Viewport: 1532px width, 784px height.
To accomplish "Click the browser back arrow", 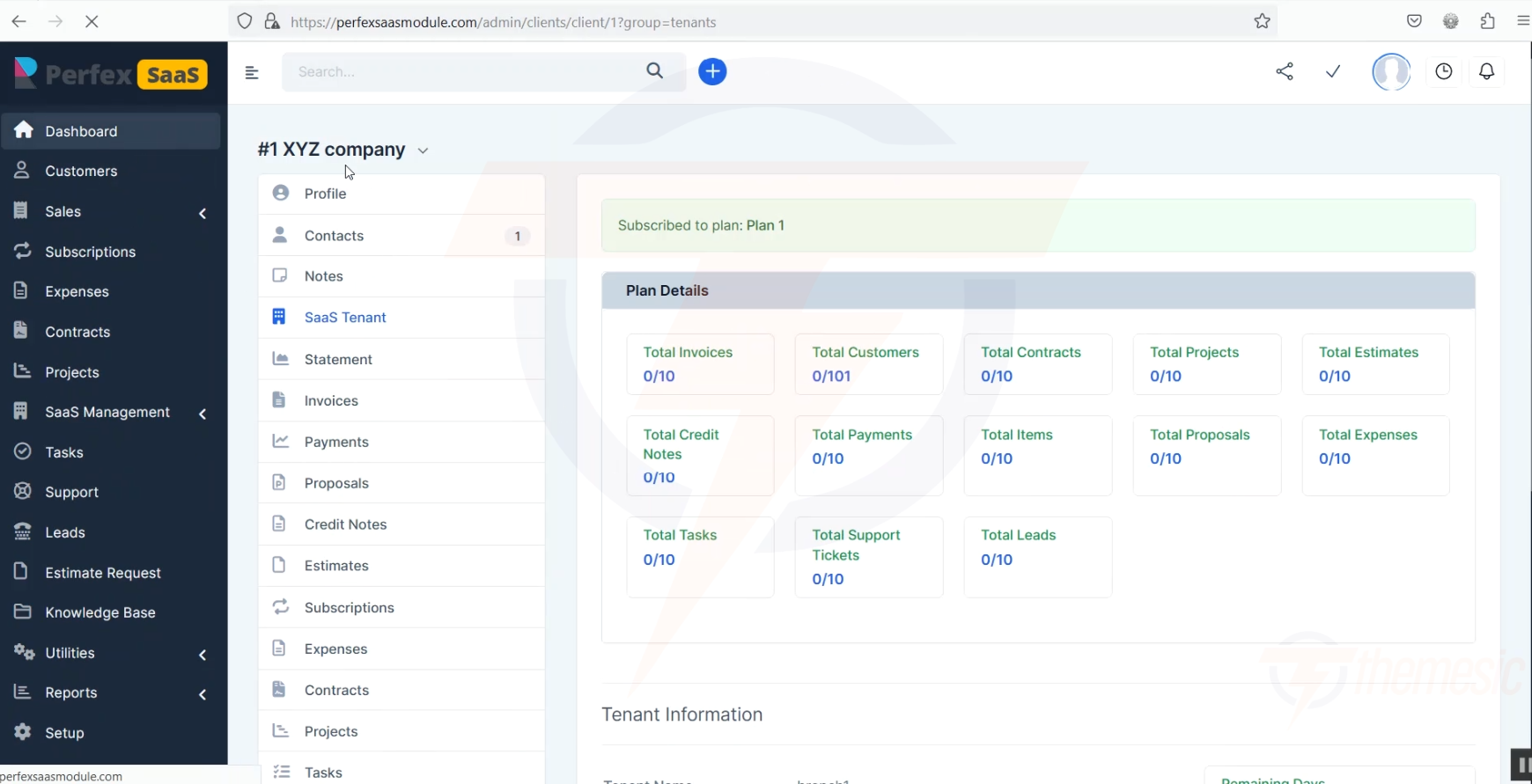I will point(18,21).
